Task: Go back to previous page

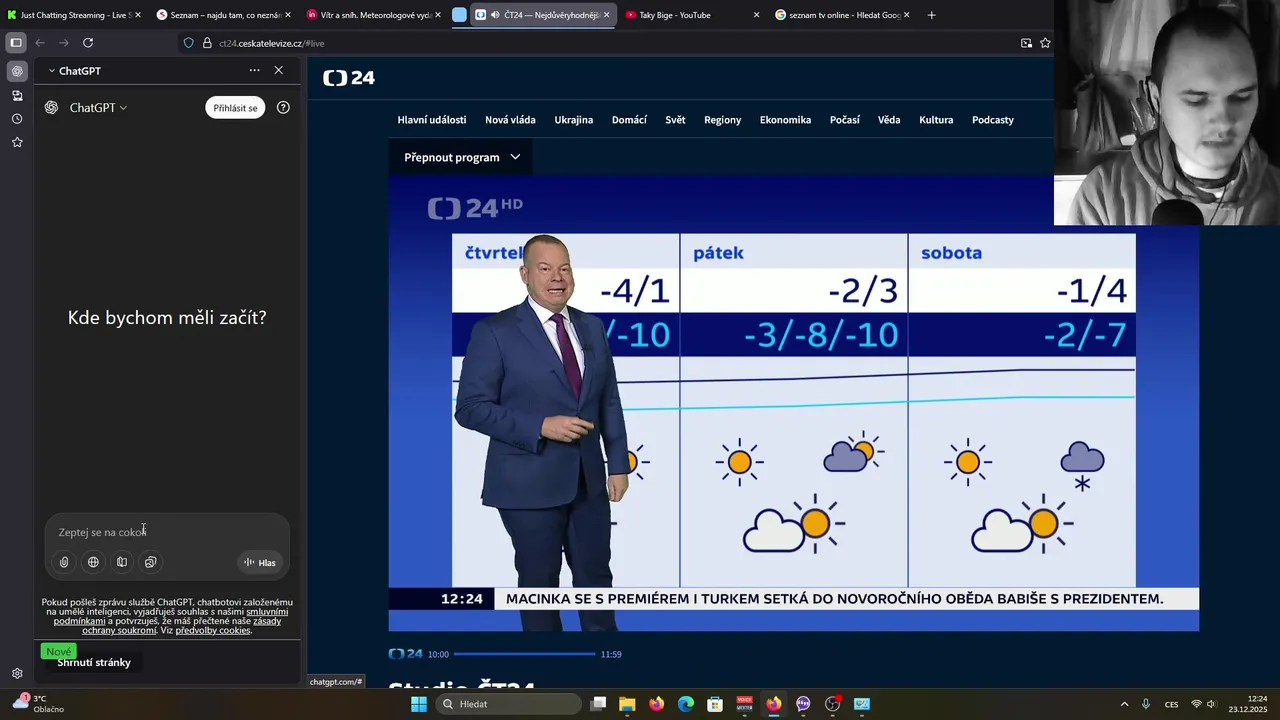Action: coord(40,43)
